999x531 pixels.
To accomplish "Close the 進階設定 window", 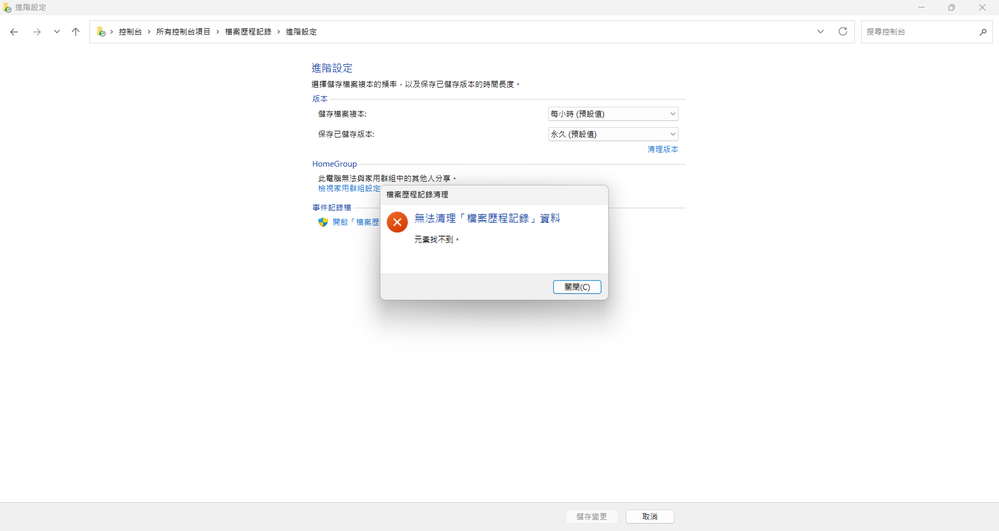I will [x=982, y=8].
